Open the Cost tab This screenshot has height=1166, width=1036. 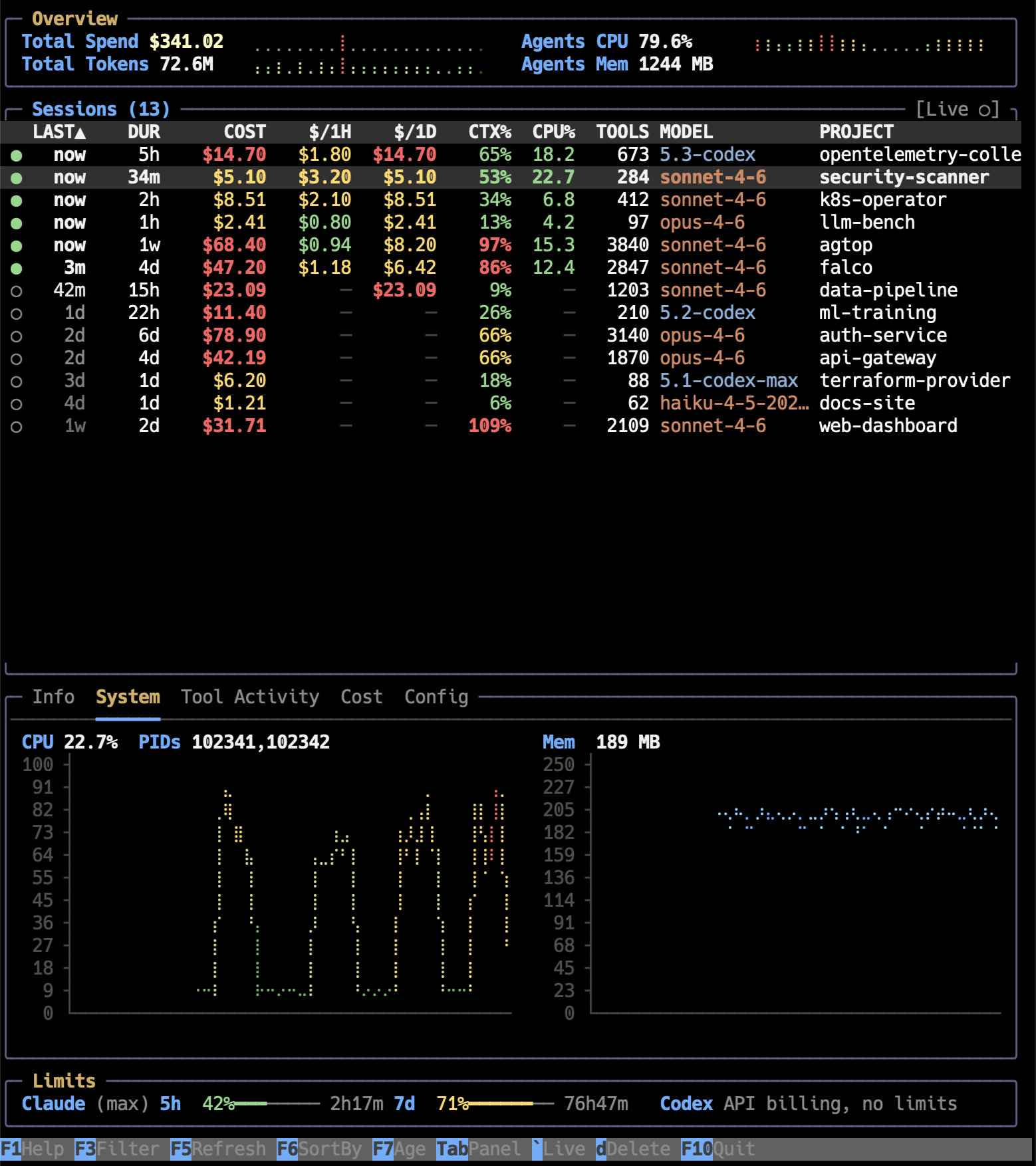(x=362, y=697)
